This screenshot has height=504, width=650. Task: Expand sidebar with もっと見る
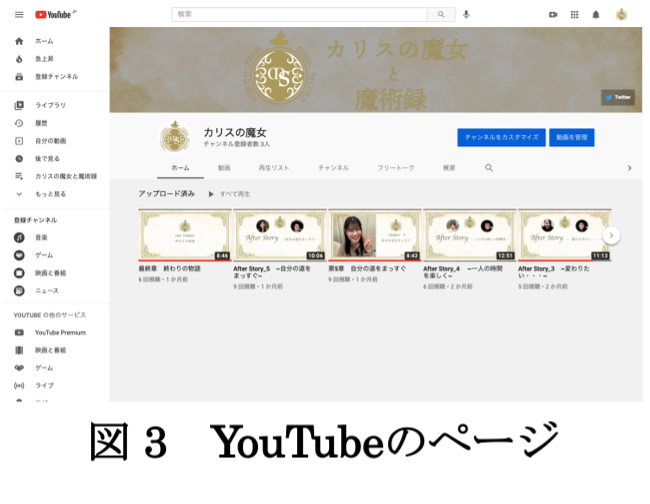50,193
